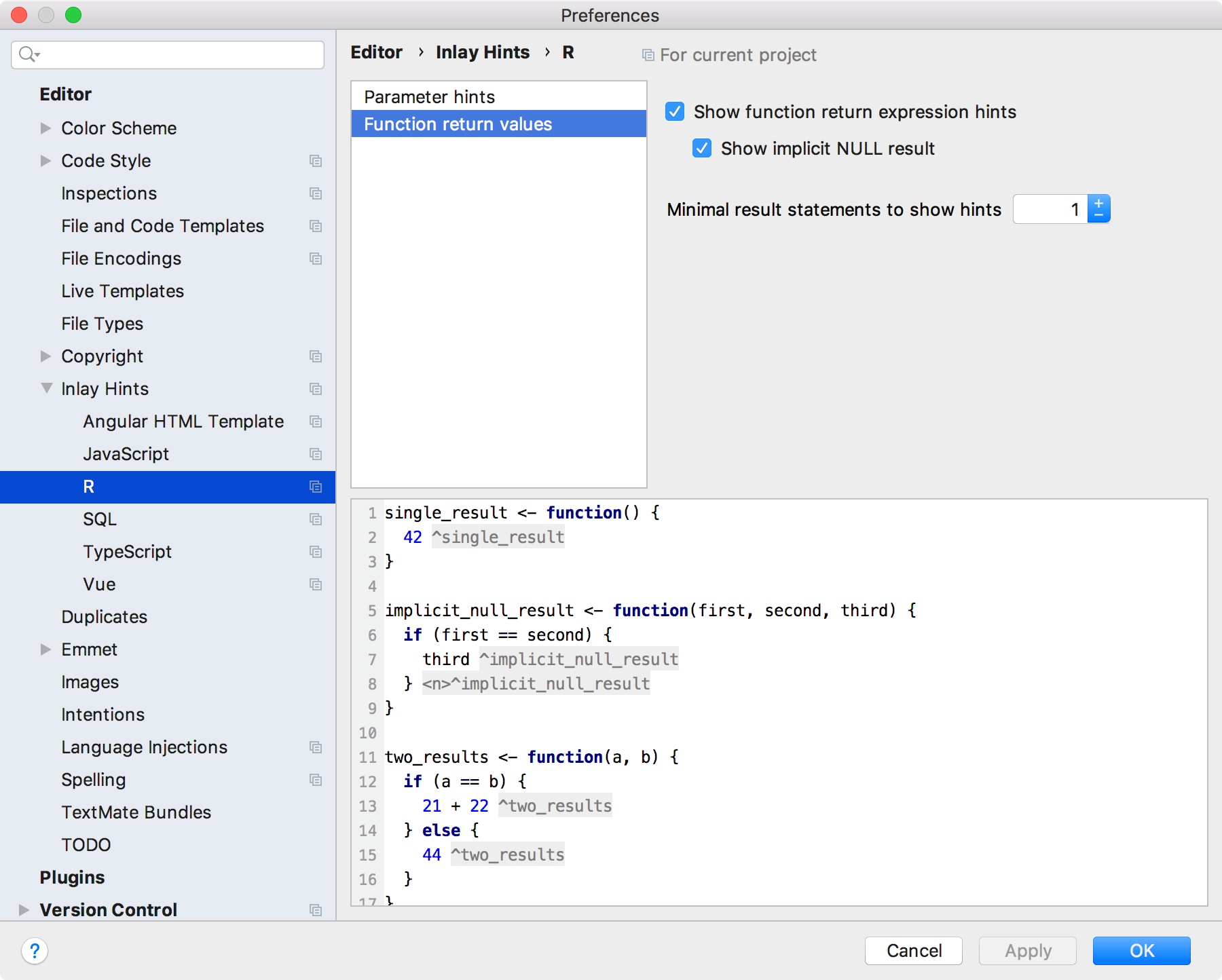Uncheck 'Show implicit NULL result'
This screenshot has height=980, width=1222.
pos(701,149)
